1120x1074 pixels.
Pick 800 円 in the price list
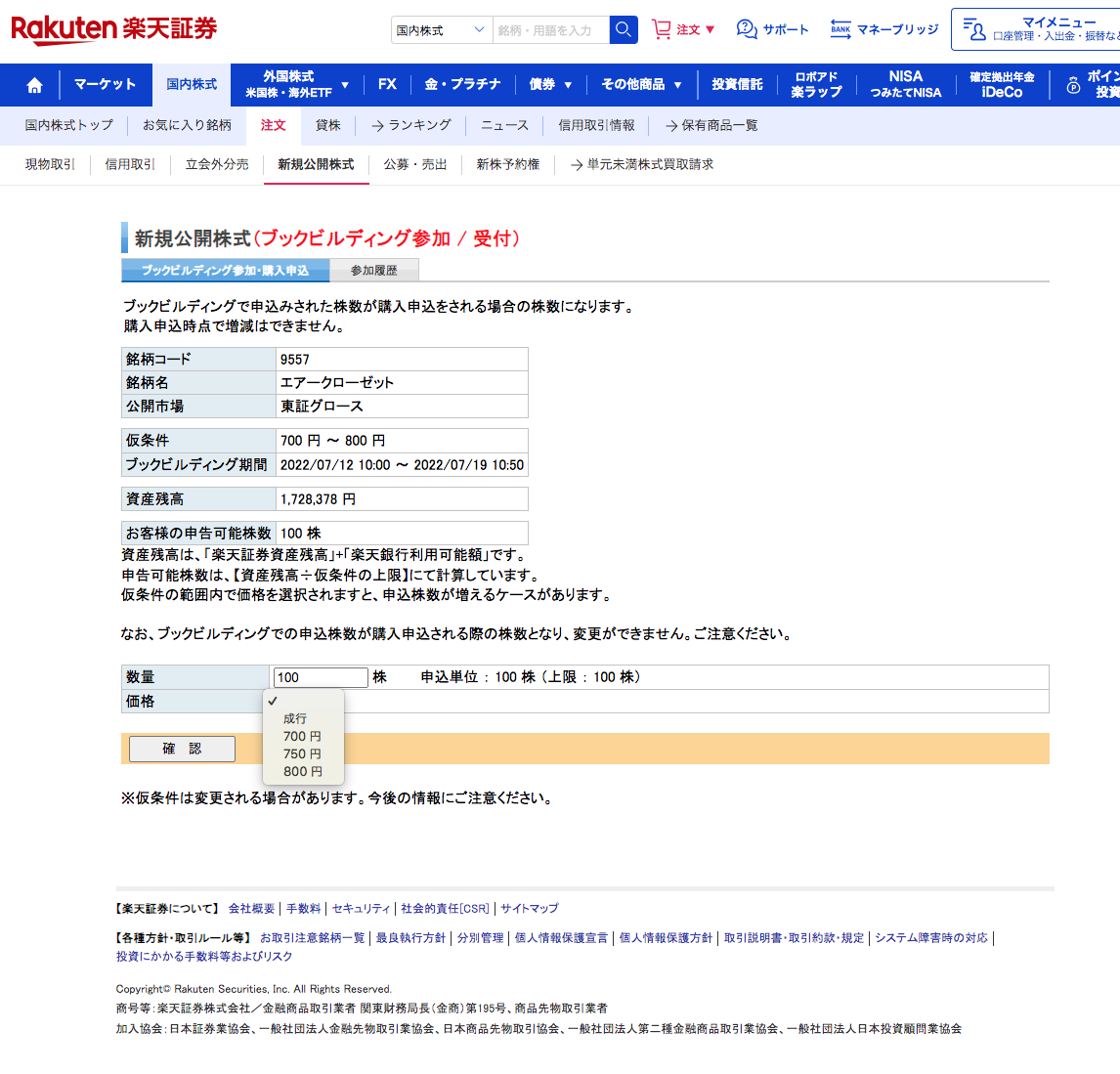302,771
